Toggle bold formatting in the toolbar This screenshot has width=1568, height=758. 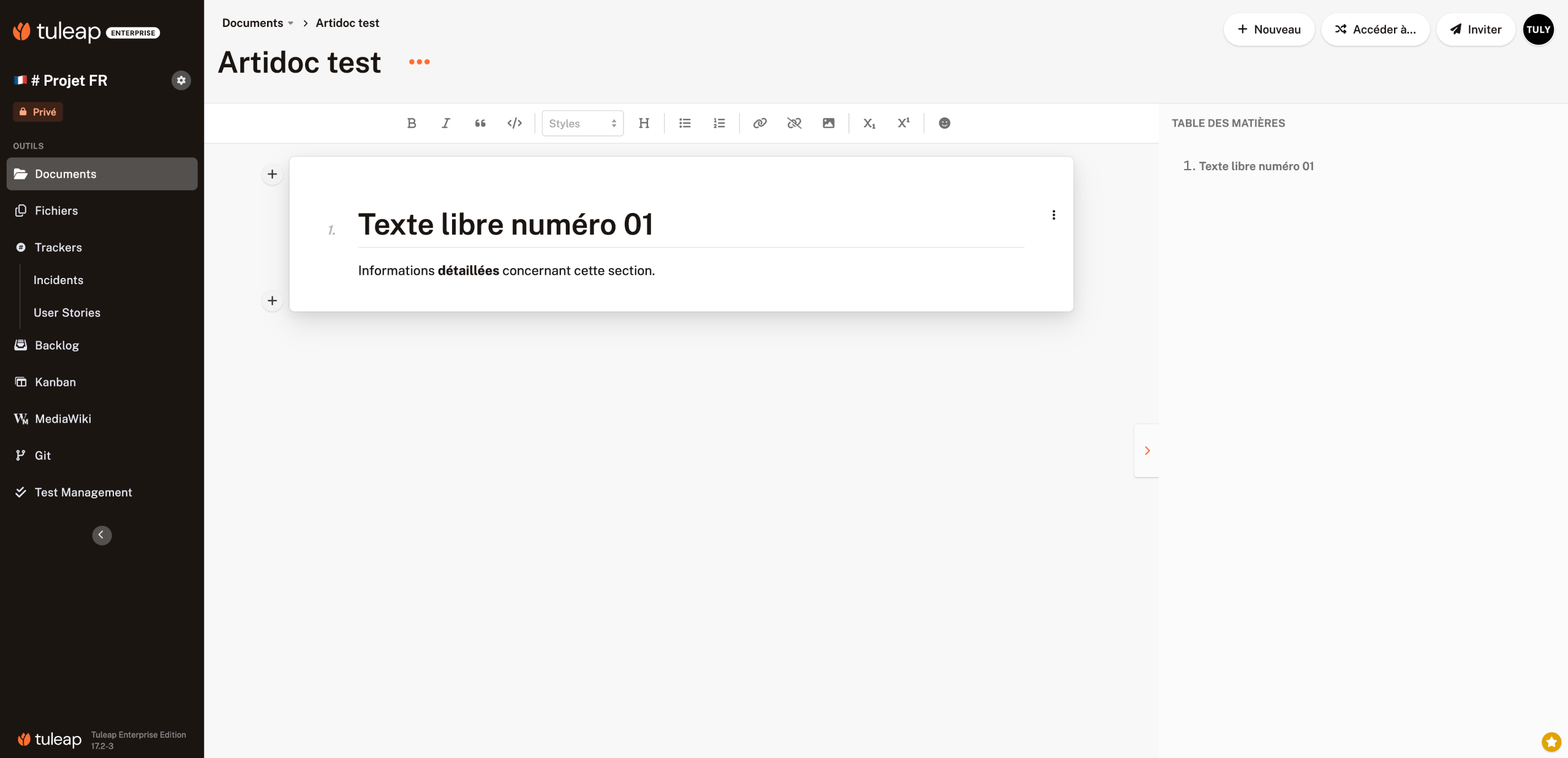tap(412, 123)
